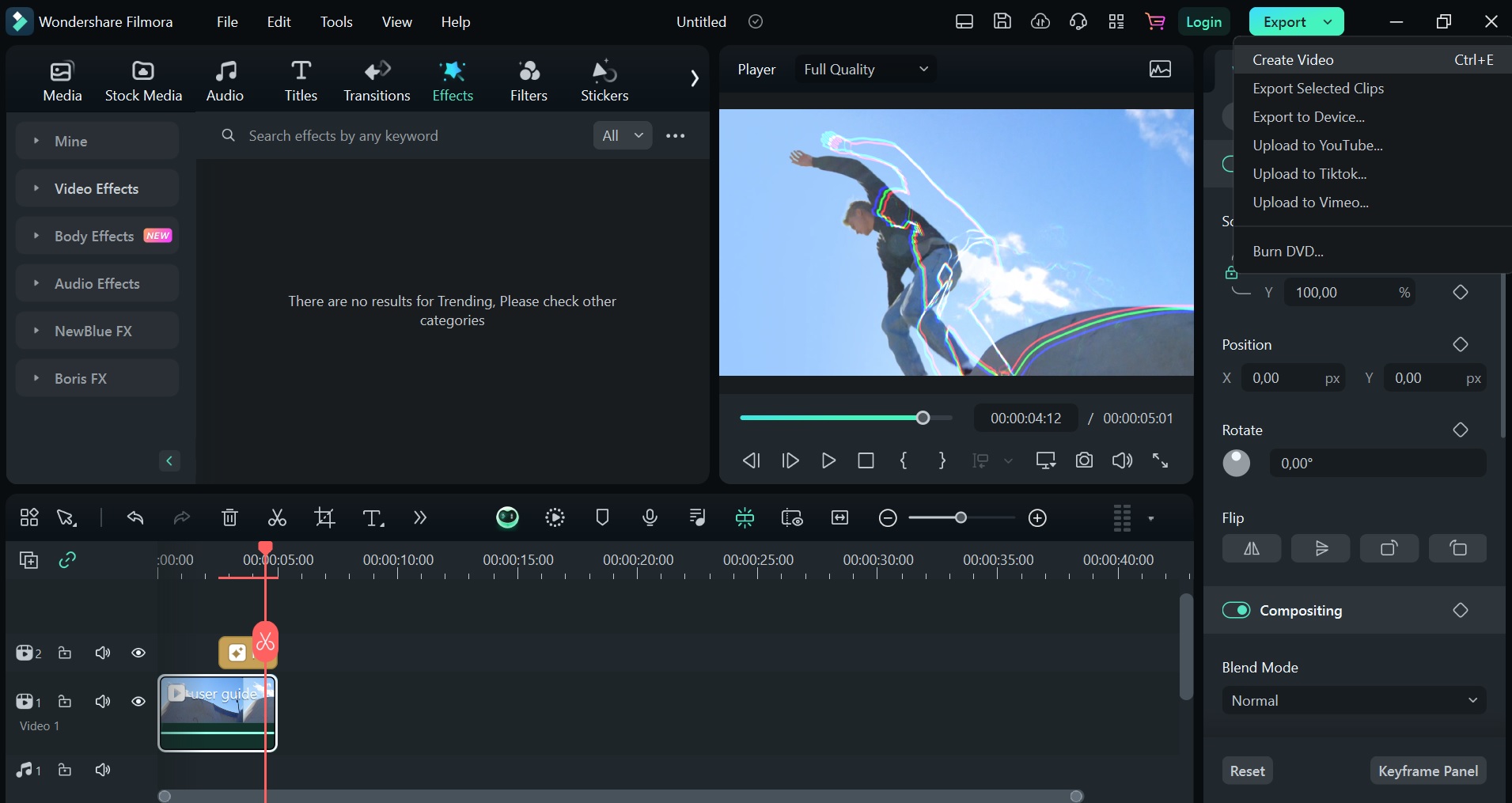Open player volume control

pos(1122,460)
